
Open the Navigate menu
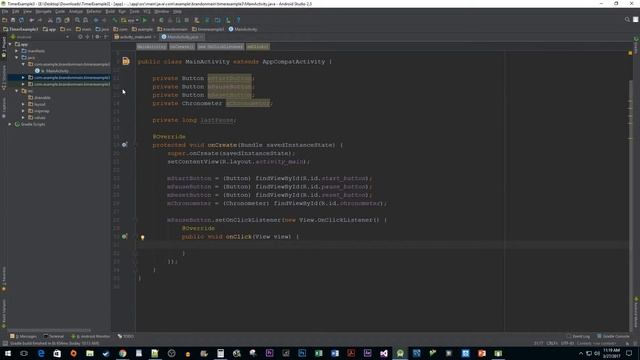(x=43, y=11)
